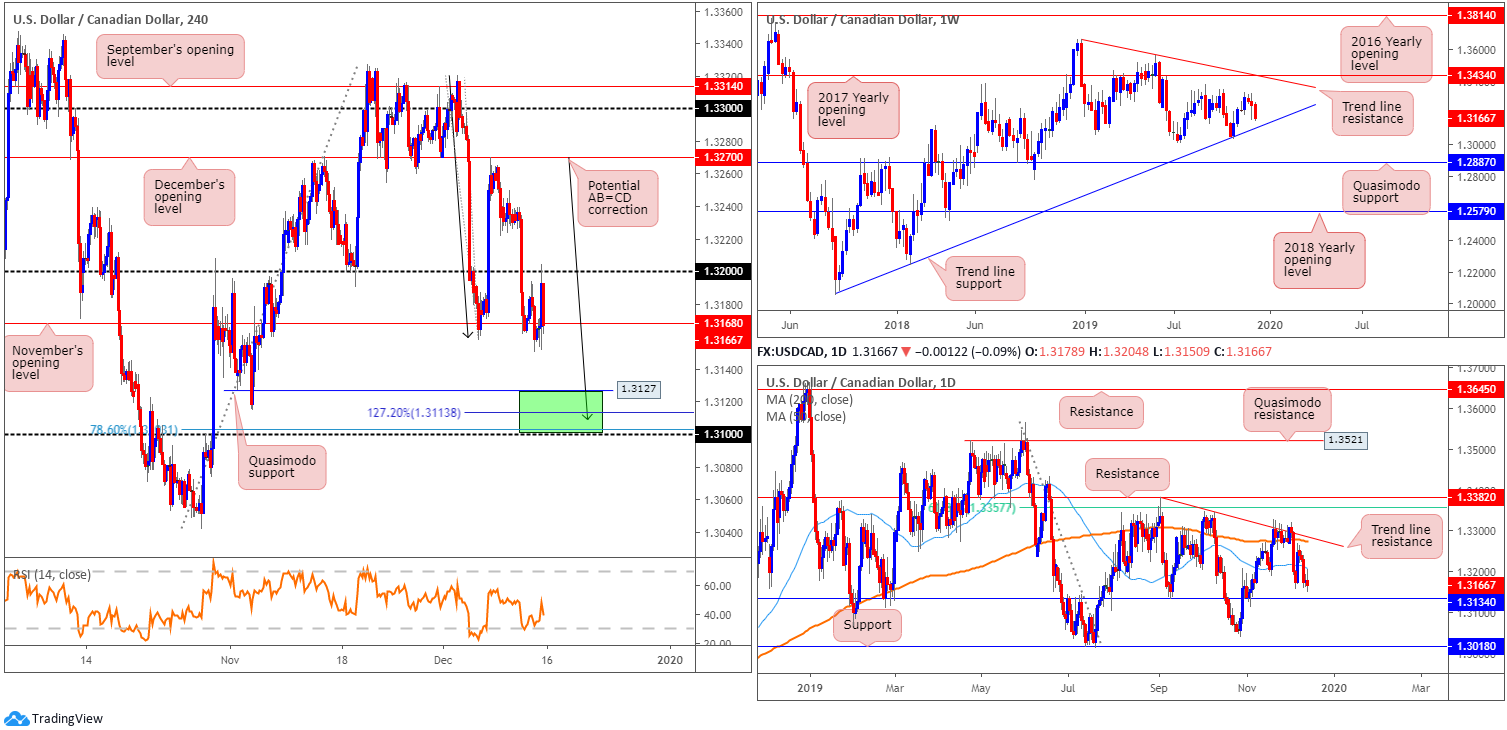Click the 1.36450 daily price label
Viewport: 1507px width, 730px height.
[x=1476, y=388]
